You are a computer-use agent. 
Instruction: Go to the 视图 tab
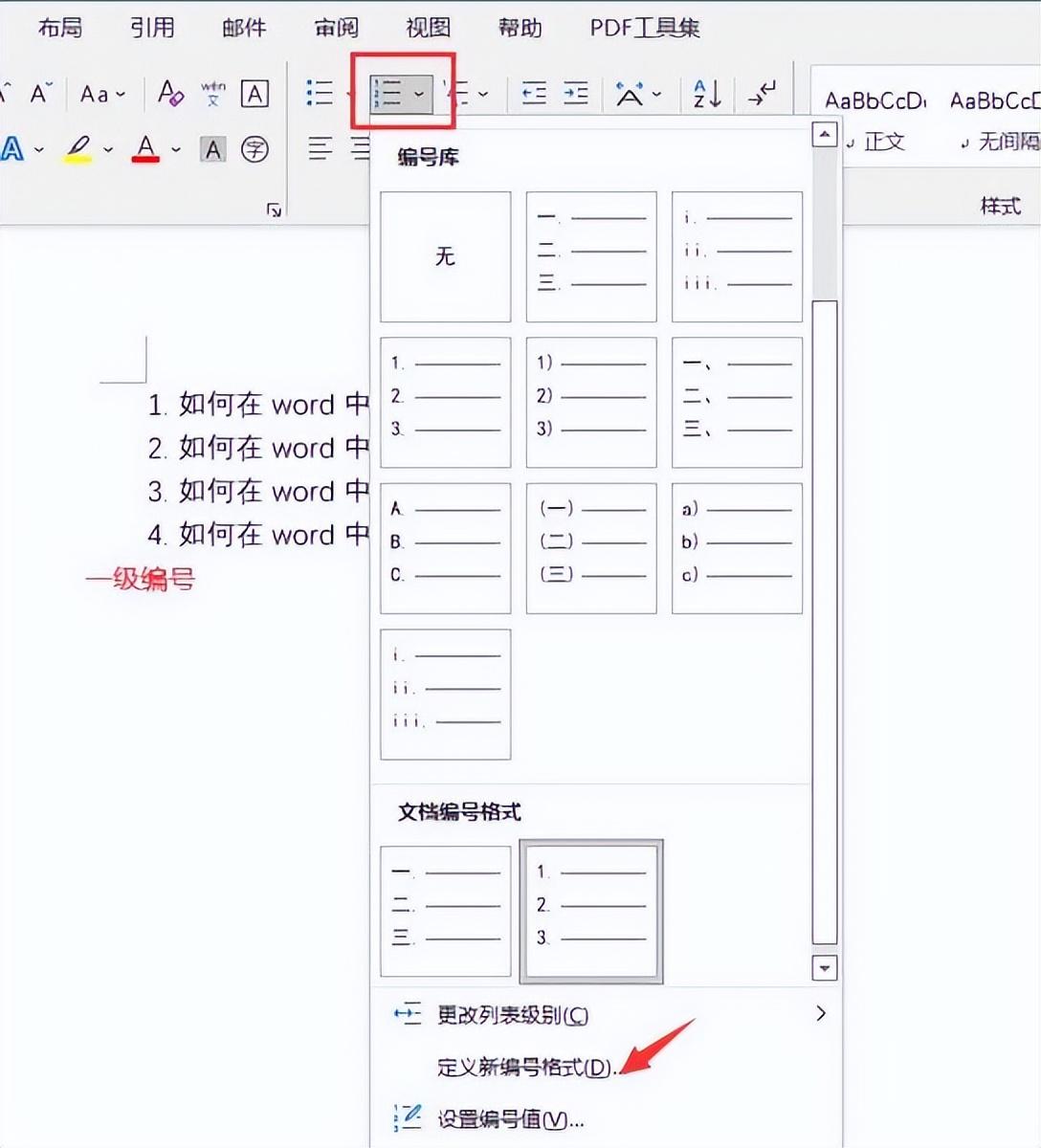(x=428, y=28)
